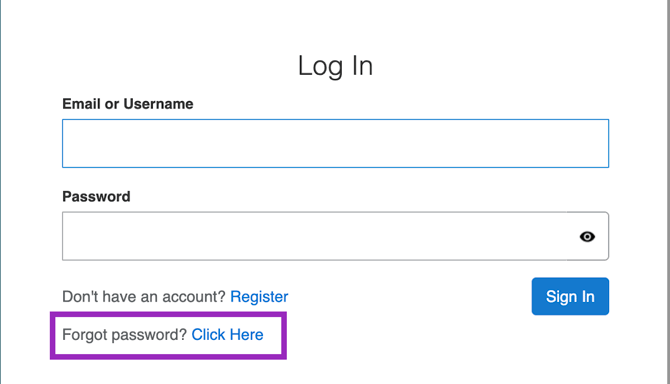Click the "Don't have an account?" text

(144, 296)
